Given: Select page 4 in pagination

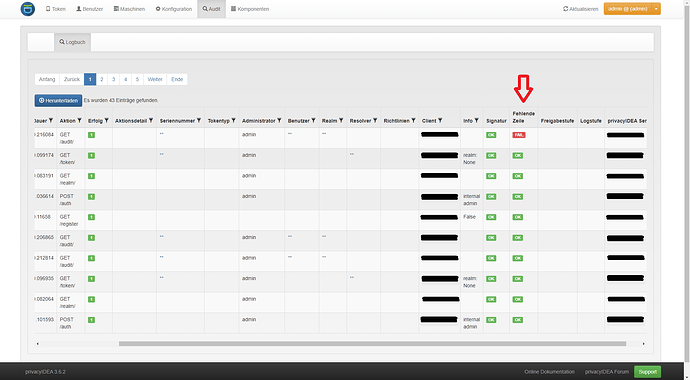Looking at the screenshot, I should [x=125, y=80].
